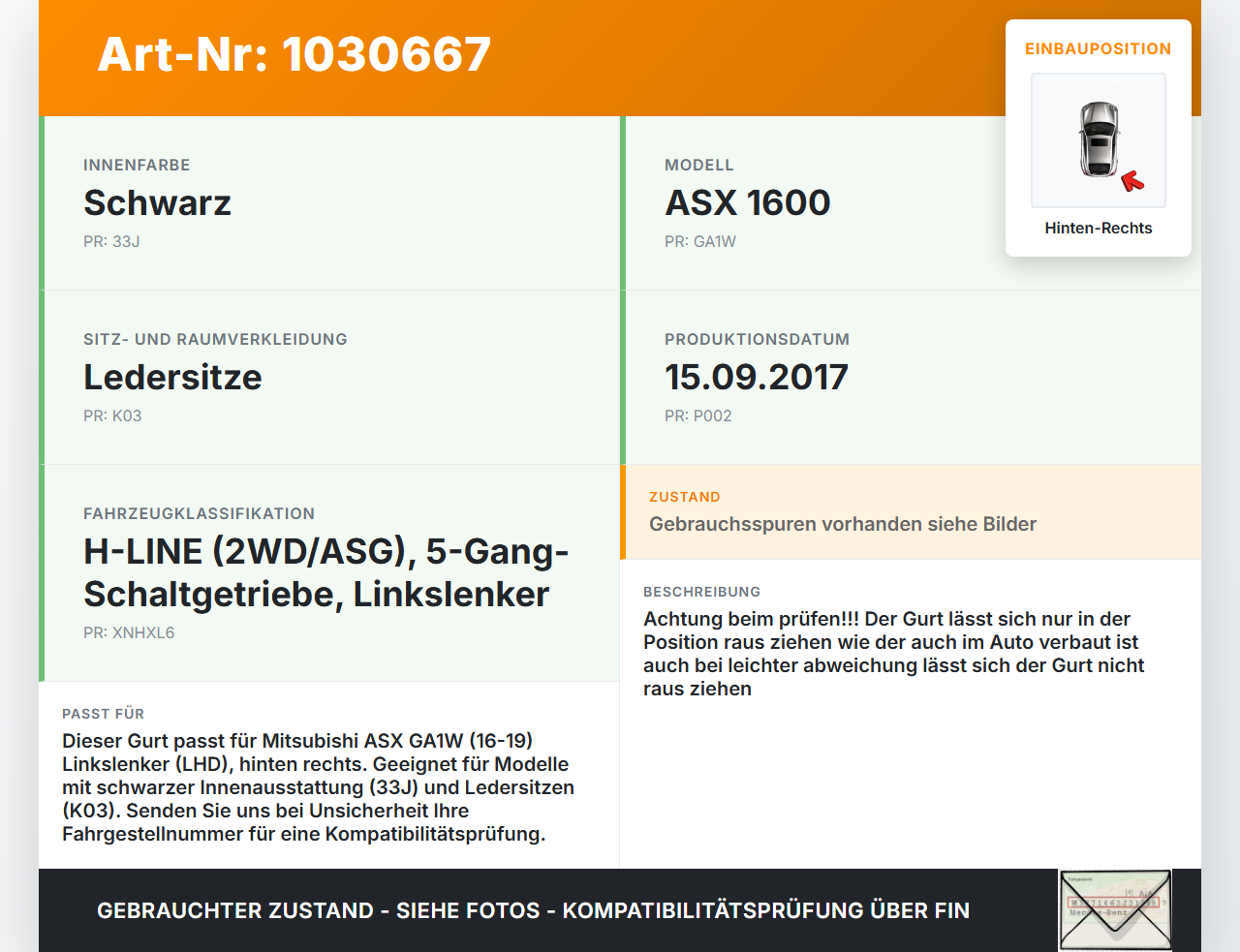The height and width of the screenshot is (952, 1240).
Task: Expand the Passt für compatibility section
Action: (329, 775)
